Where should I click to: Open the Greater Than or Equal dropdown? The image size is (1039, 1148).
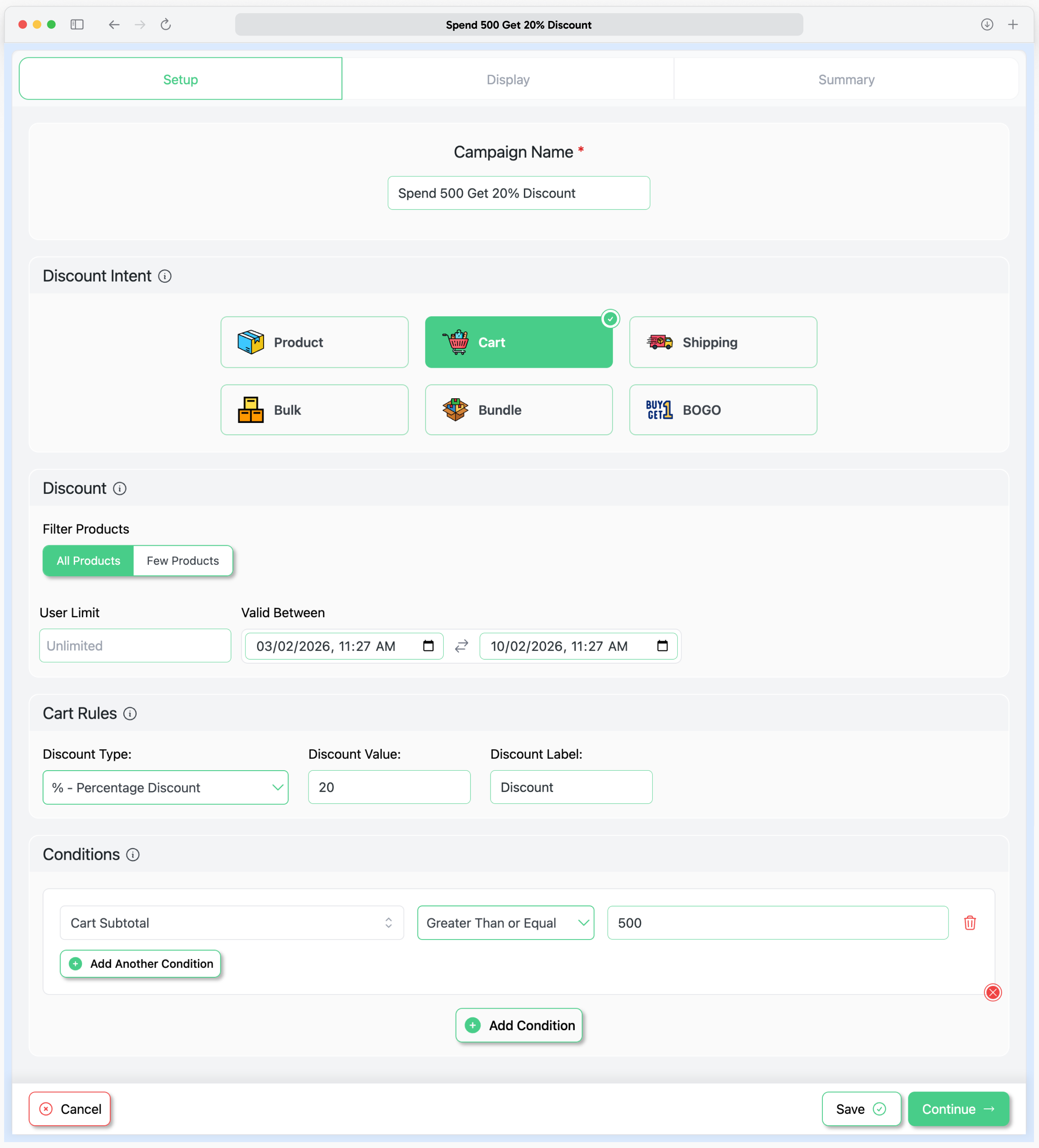pos(505,923)
